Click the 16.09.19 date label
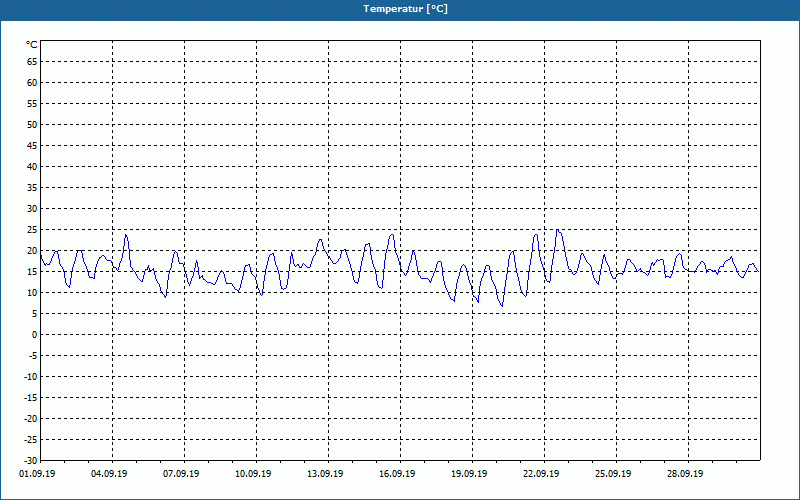This screenshot has height=500, width=800. coord(397,474)
